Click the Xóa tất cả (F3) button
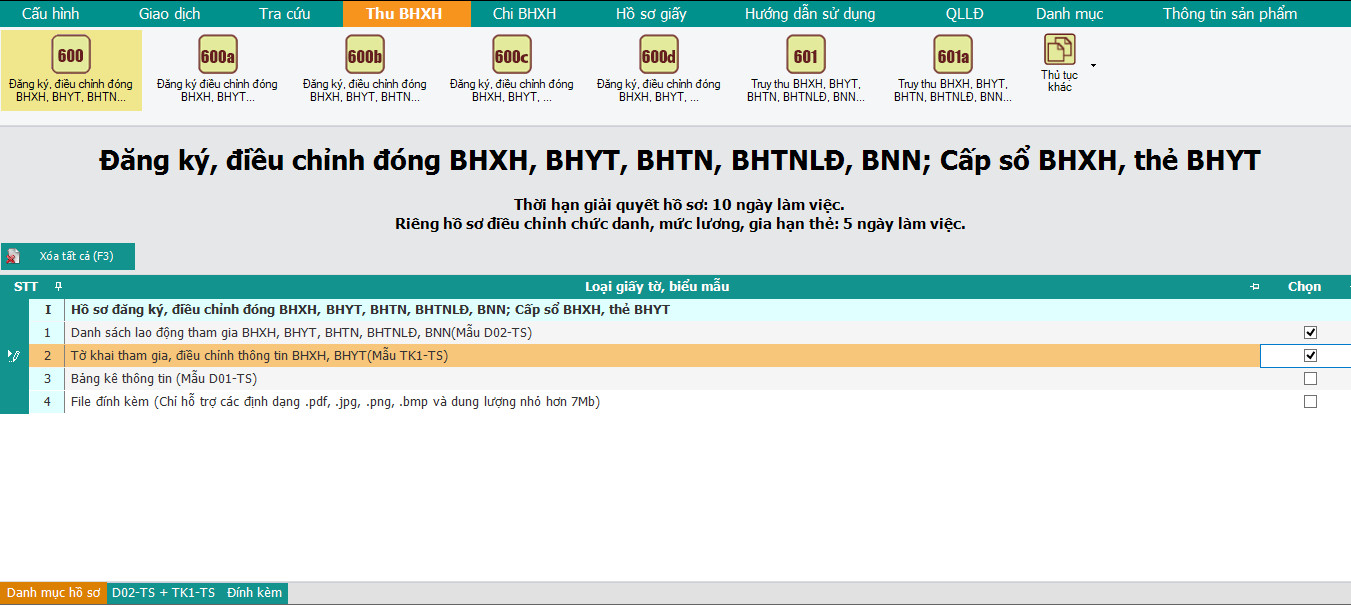Image resolution: width=1351 pixels, height=607 pixels. 68,257
